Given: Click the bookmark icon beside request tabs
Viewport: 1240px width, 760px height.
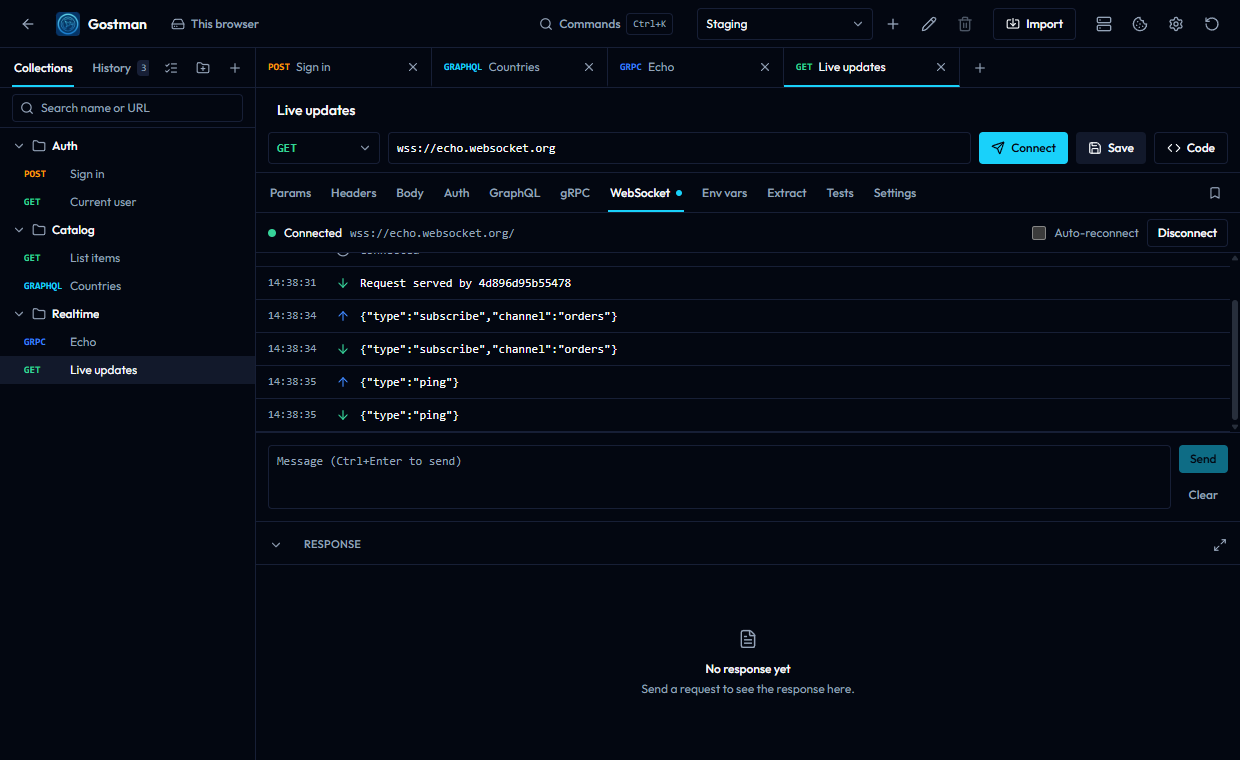Looking at the screenshot, I should click(1215, 193).
